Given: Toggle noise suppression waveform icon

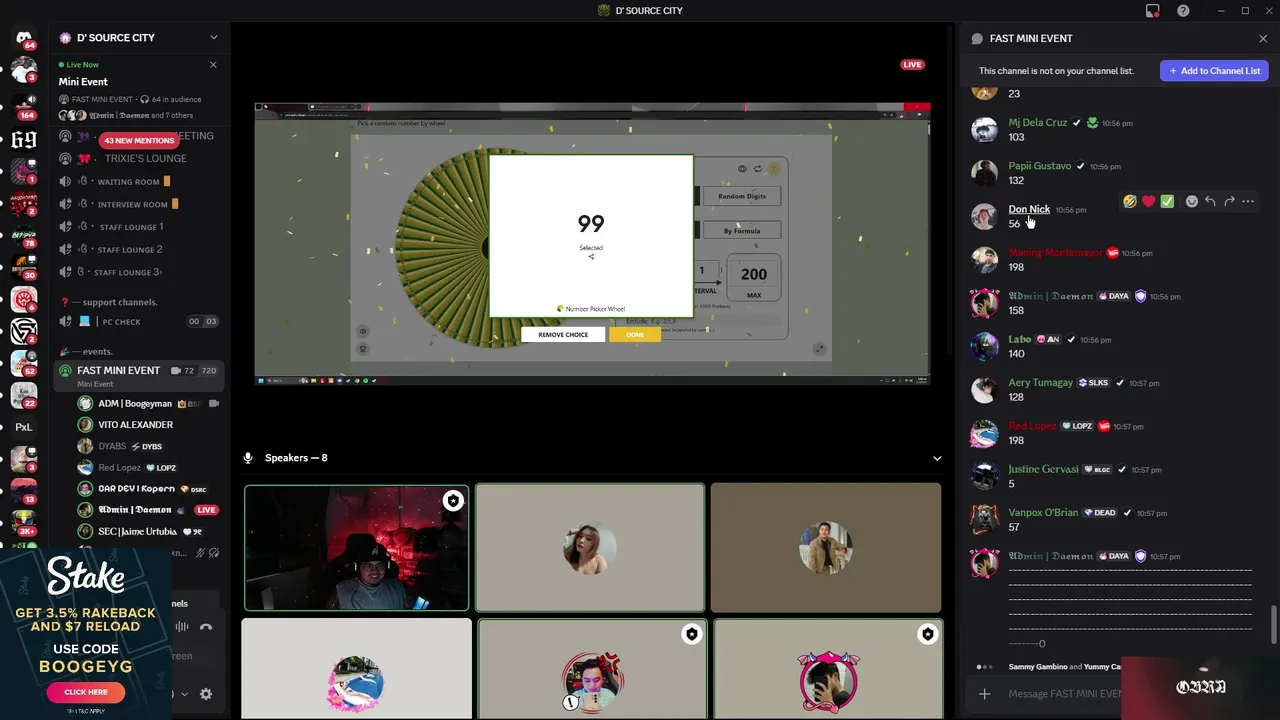Looking at the screenshot, I should pyautogui.click(x=182, y=627).
